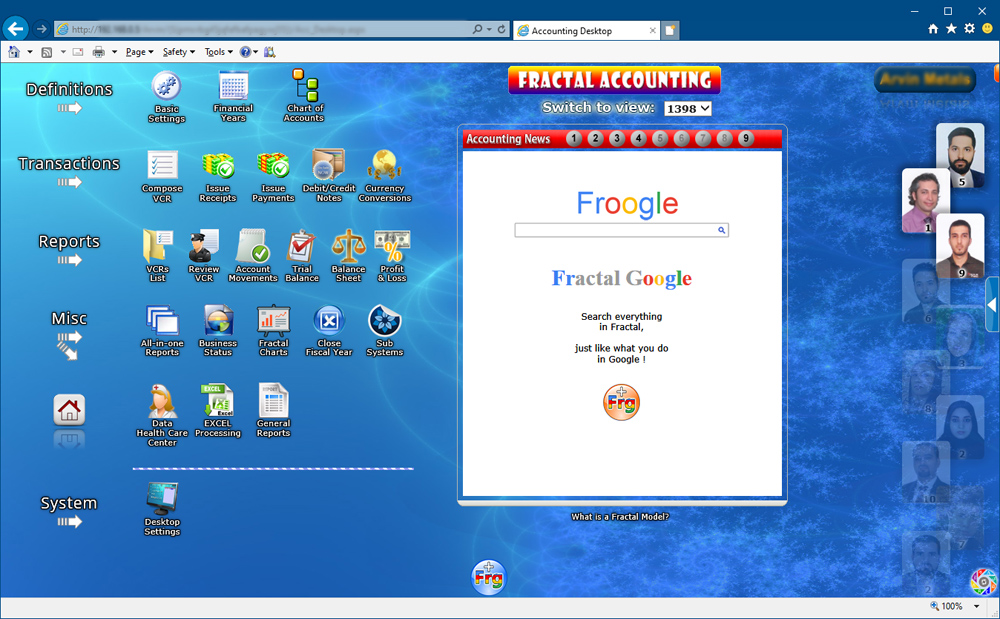
Task: Select user photo number 5
Action: tap(960, 155)
